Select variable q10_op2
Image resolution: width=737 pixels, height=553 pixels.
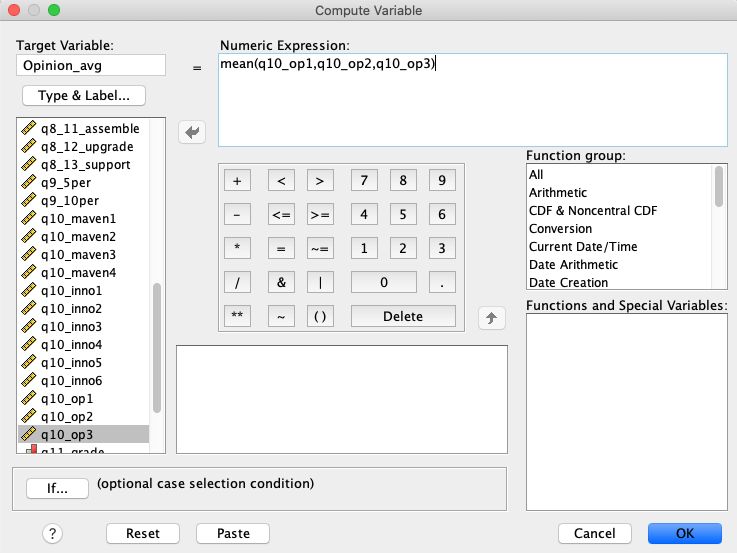(84, 416)
